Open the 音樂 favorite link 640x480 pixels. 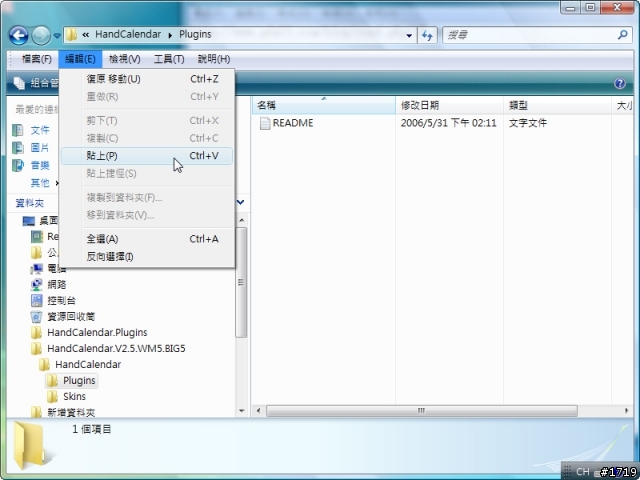[x=40, y=165]
